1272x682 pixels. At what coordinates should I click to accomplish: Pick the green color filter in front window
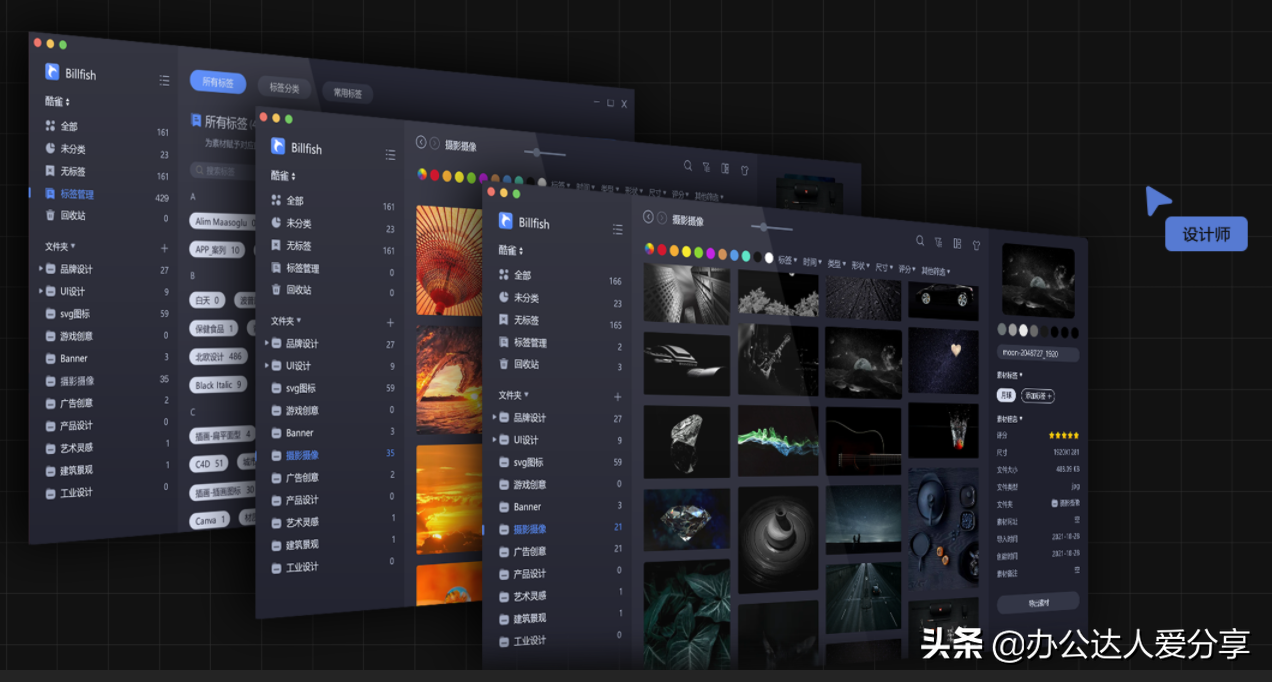click(698, 253)
